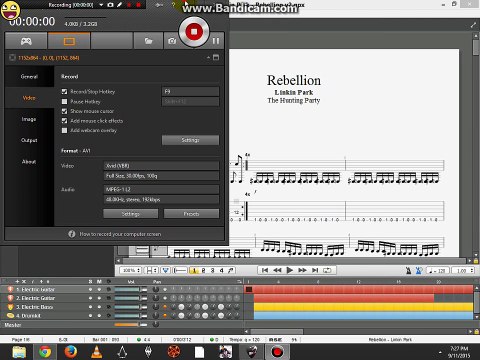Open the General tab in Bandicam
Image resolution: width=480 pixels, height=360 pixels.
pos(29,76)
